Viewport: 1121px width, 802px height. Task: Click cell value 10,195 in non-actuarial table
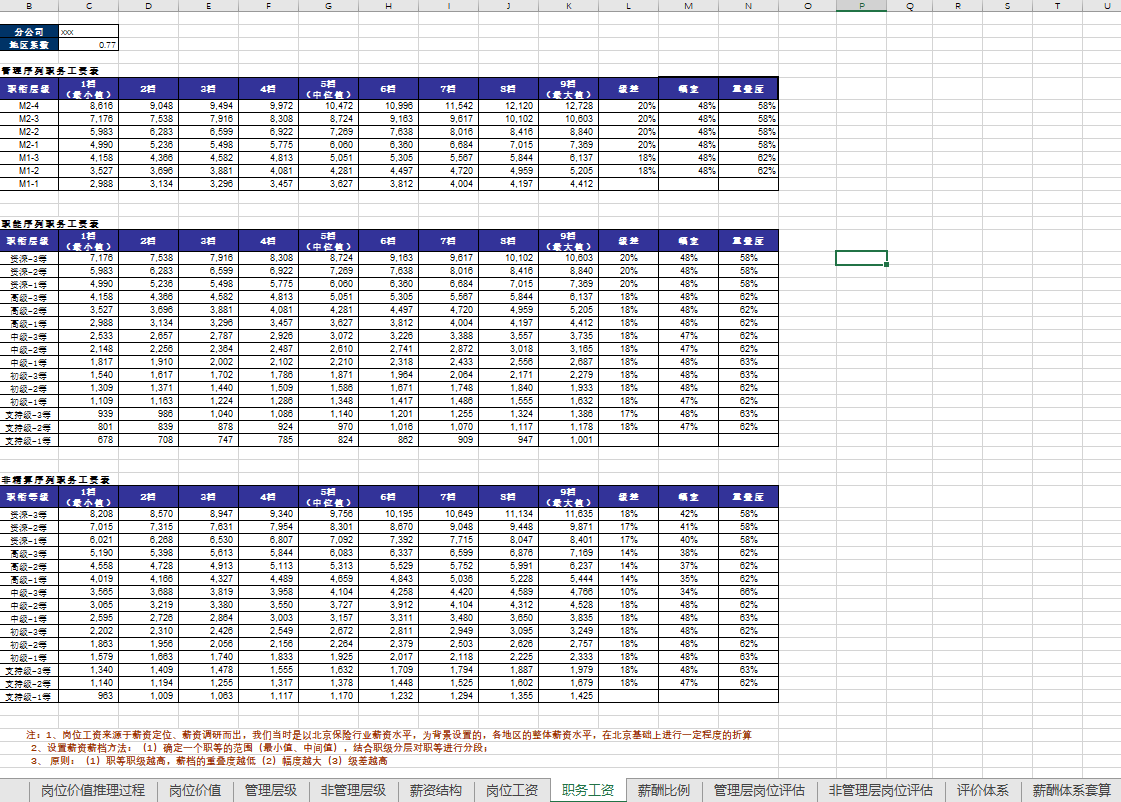point(388,514)
